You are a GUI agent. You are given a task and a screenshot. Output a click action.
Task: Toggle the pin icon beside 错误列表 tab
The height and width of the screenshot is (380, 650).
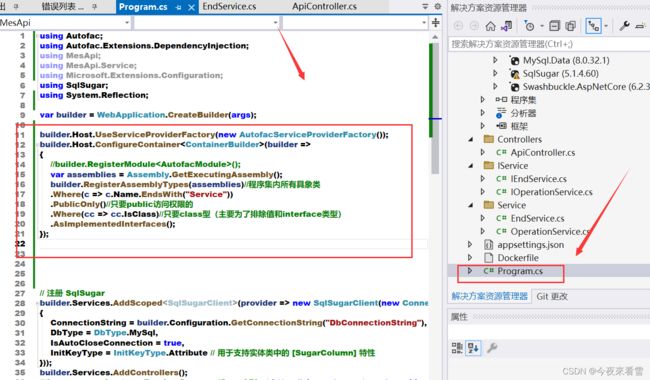click(x=94, y=7)
